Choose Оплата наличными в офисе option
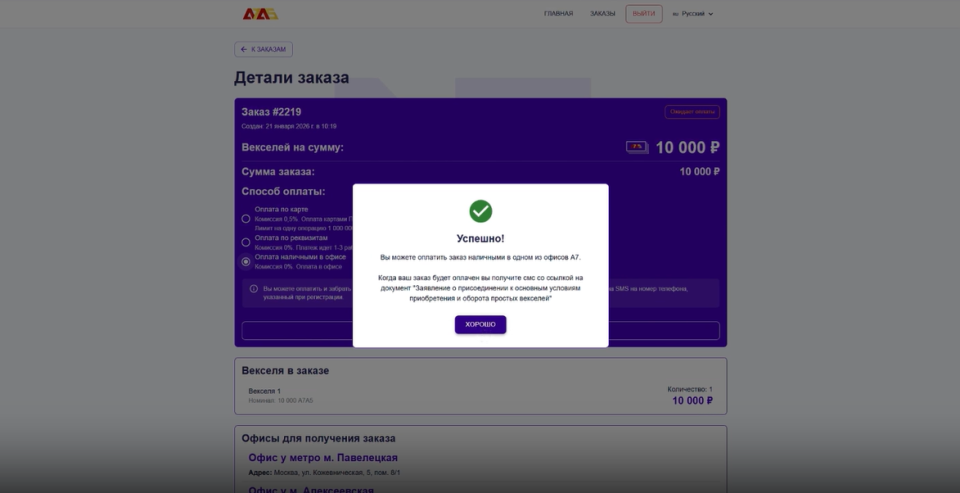 click(246, 262)
